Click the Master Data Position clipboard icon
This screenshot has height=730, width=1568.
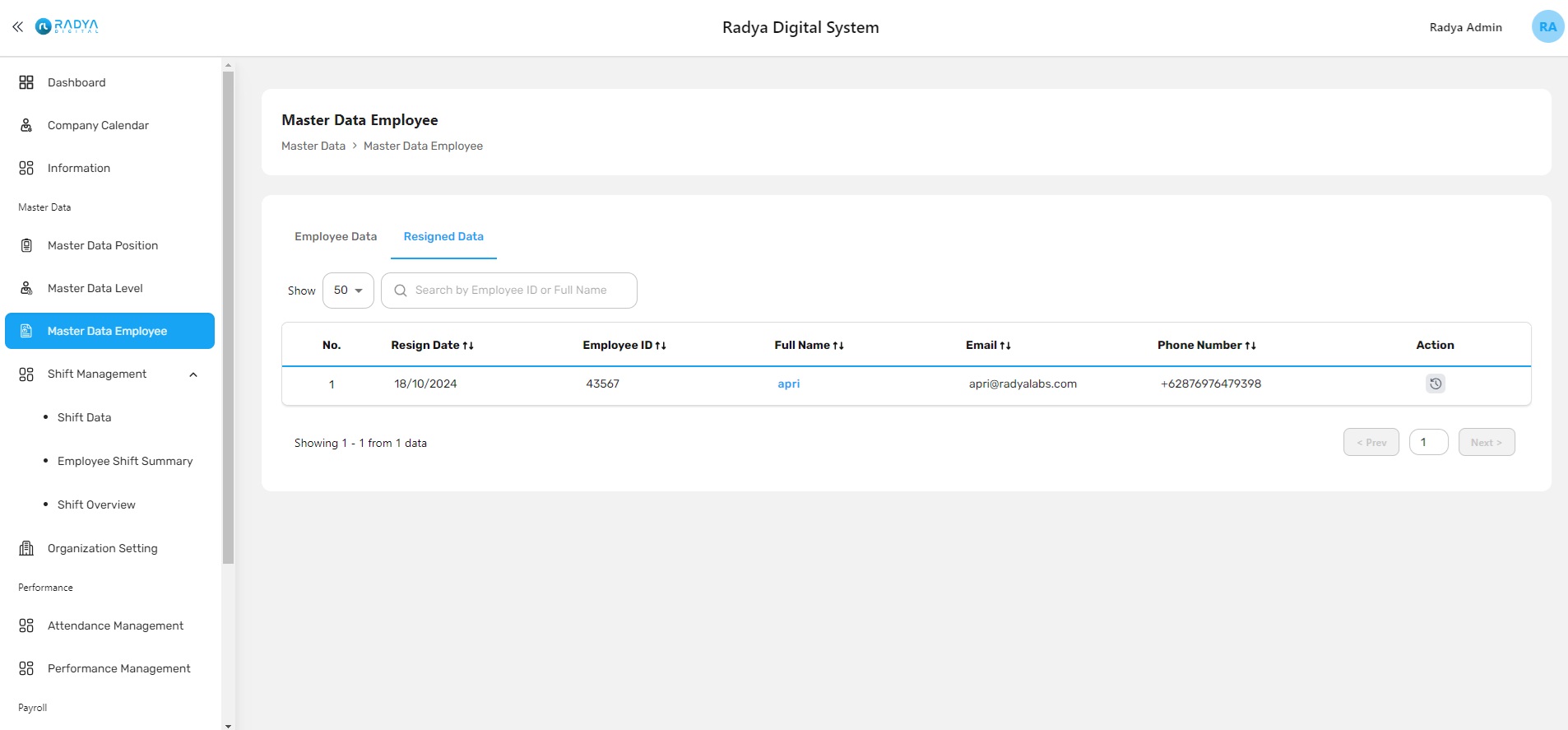click(26, 245)
